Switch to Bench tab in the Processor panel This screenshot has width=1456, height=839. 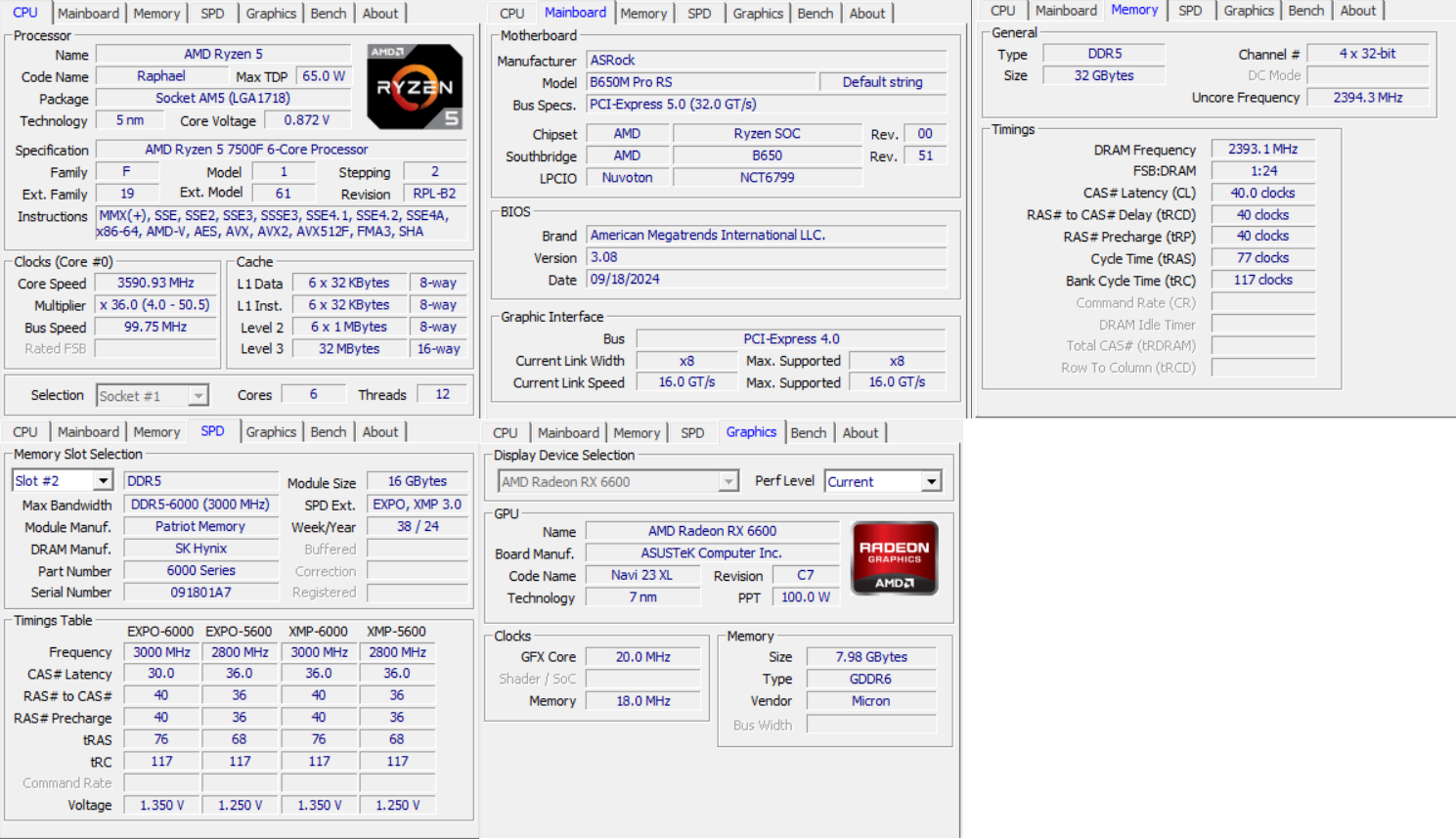(x=328, y=14)
